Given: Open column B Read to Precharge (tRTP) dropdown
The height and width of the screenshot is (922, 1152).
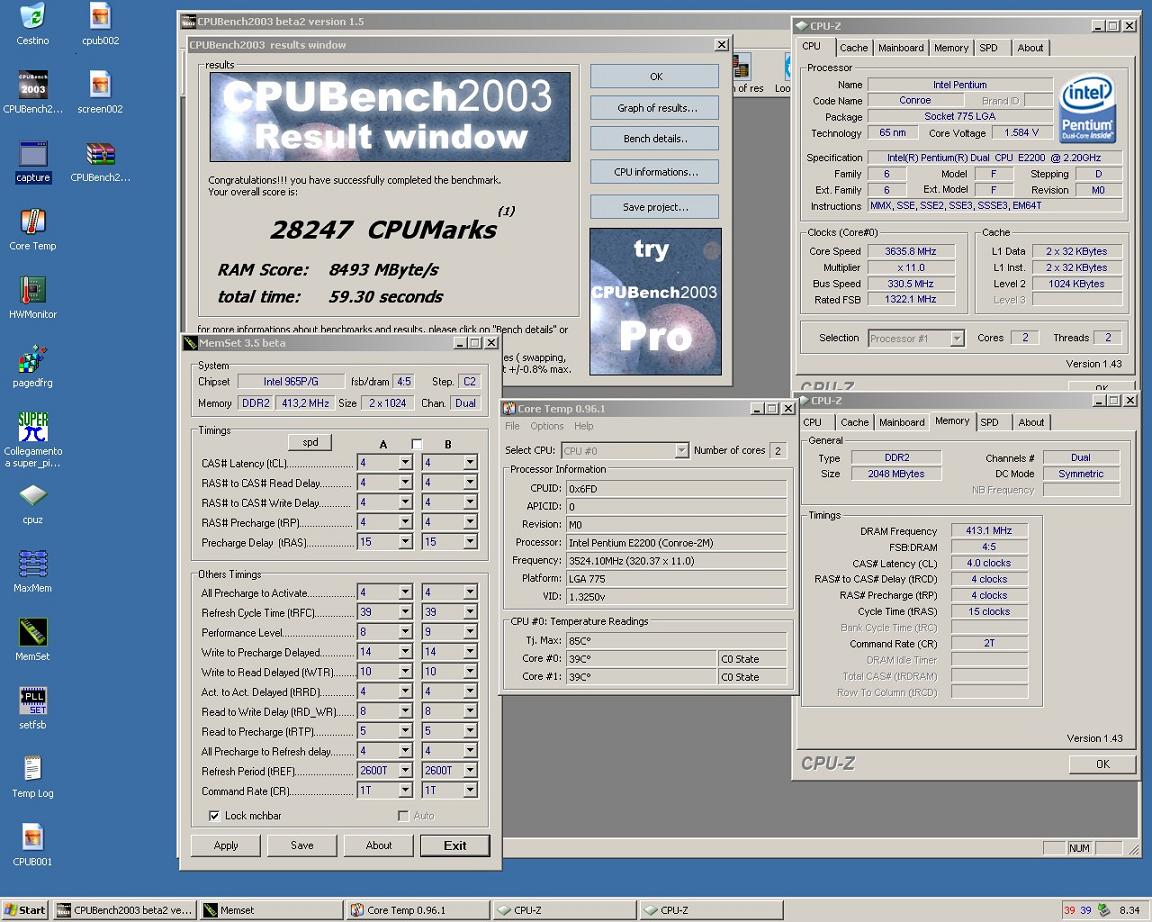Looking at the screenshot, I should (x=470, y=731).
